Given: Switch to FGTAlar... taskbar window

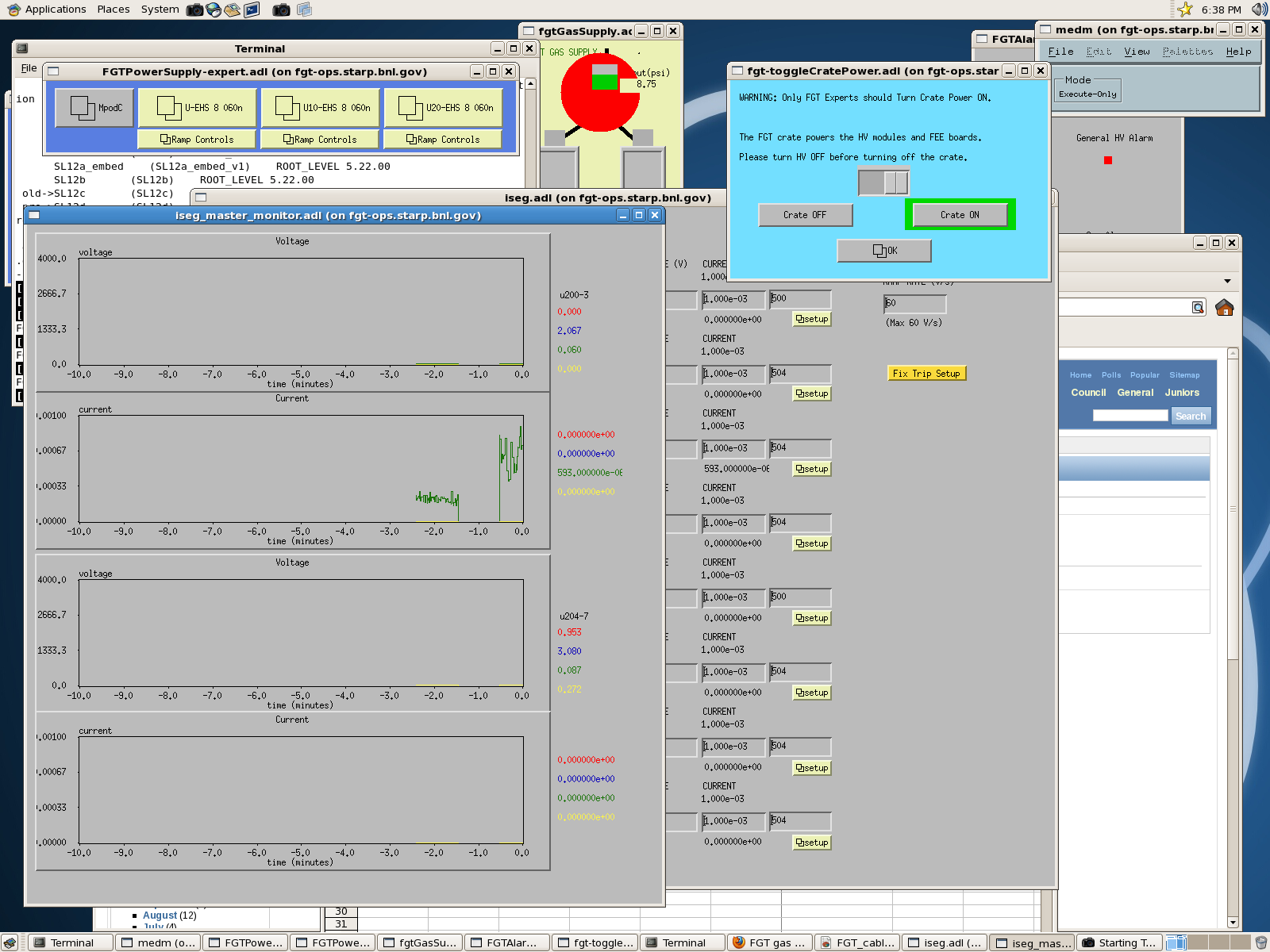Looking at the screenshot, I should 508,942.
